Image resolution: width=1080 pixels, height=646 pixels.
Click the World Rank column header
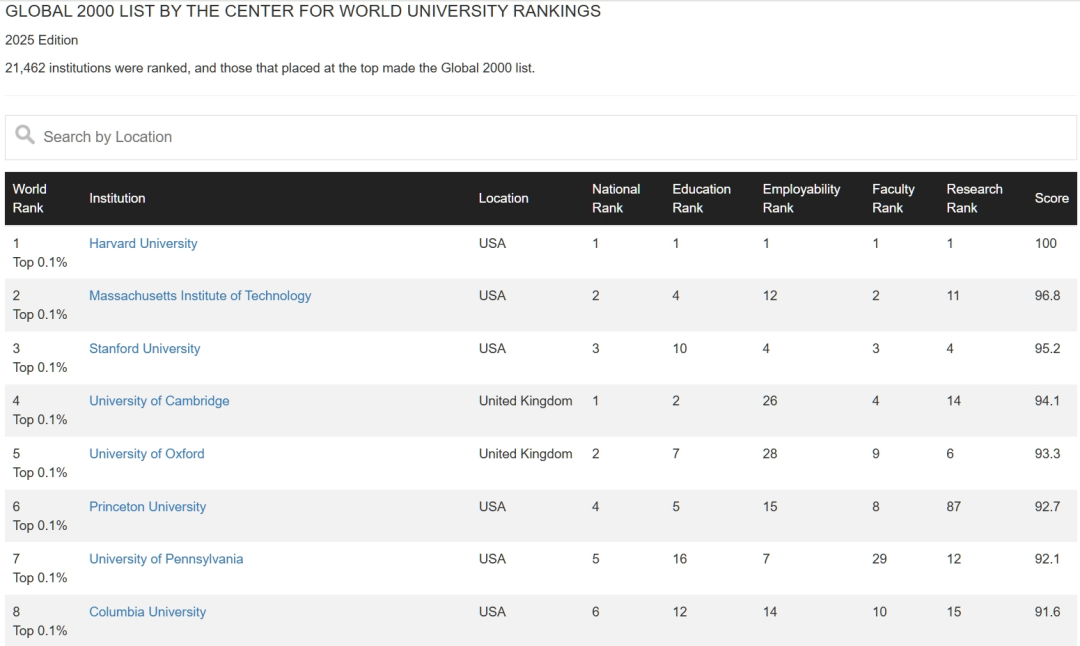[x=30, y=198]
